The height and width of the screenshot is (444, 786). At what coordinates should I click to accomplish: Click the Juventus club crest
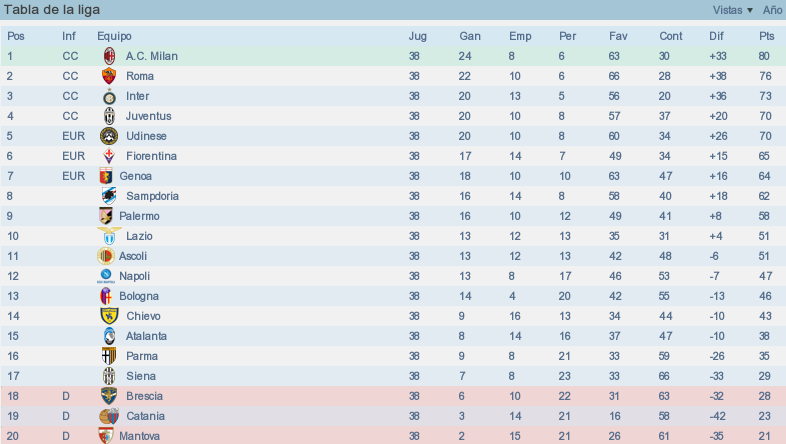click(x=109, y=116)
